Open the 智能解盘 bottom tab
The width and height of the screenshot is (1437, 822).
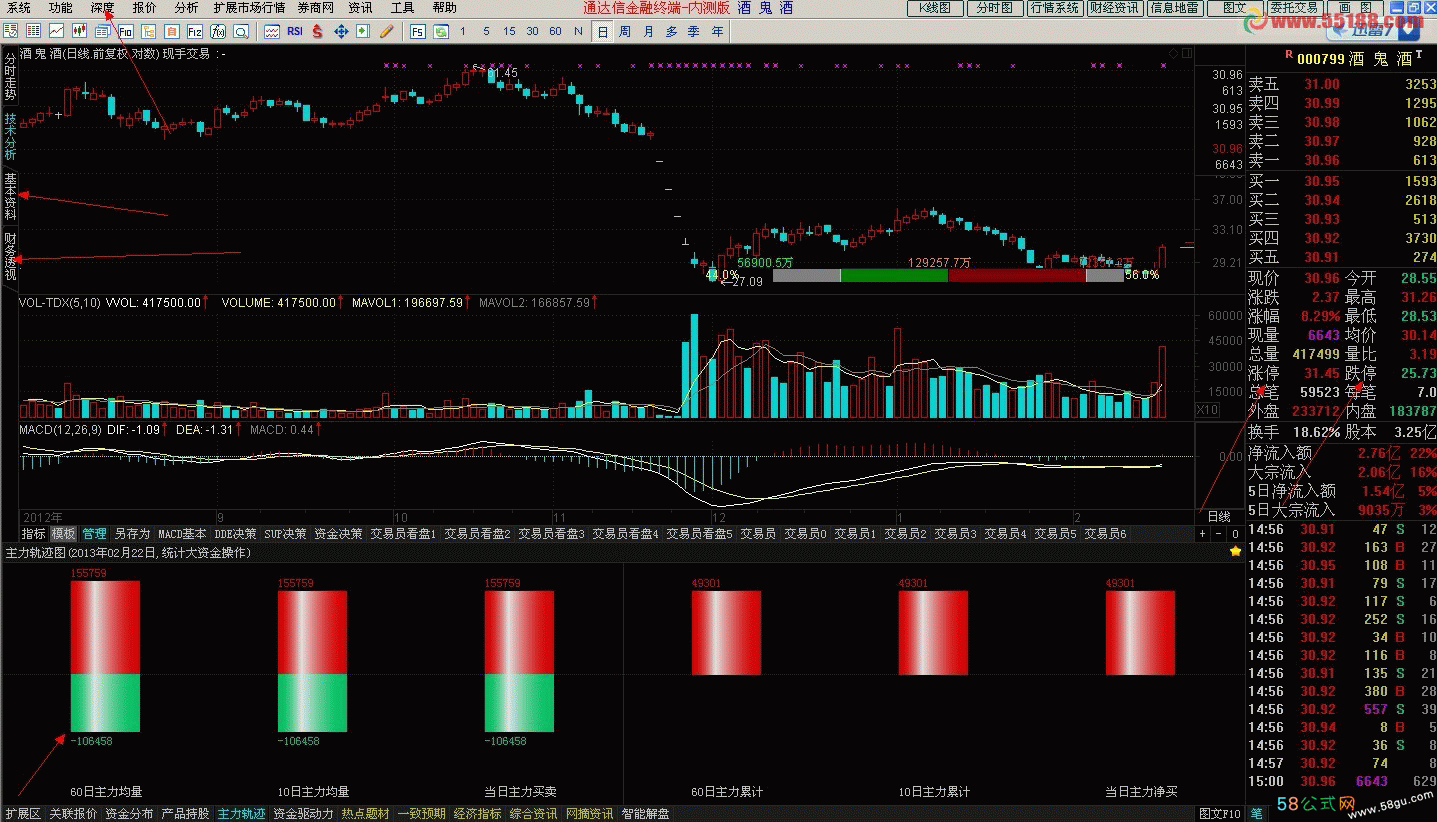click(645, 814)
